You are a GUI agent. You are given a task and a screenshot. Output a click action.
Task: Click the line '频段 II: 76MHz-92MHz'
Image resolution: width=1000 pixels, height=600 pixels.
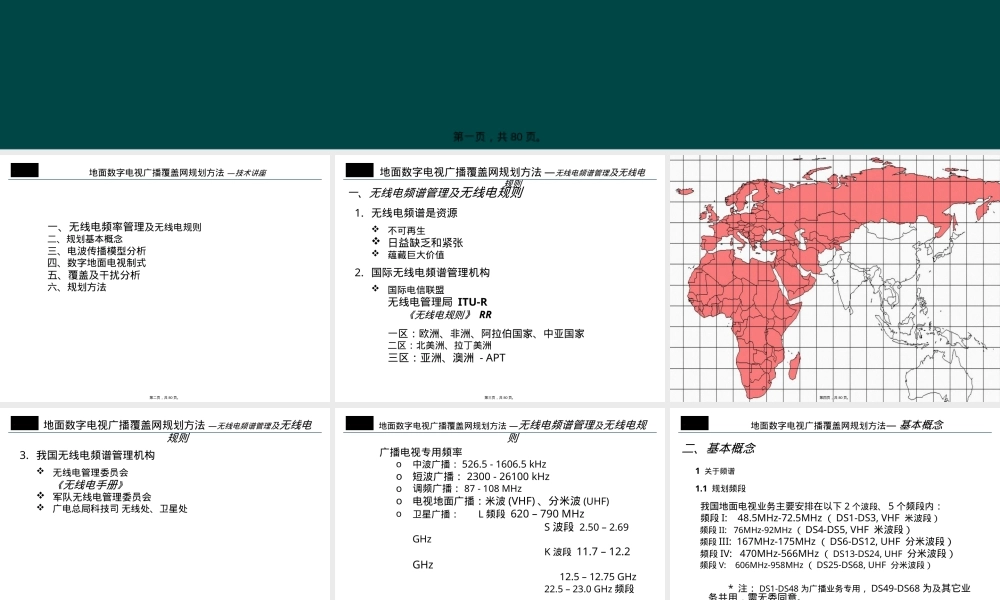pos(805,529)
